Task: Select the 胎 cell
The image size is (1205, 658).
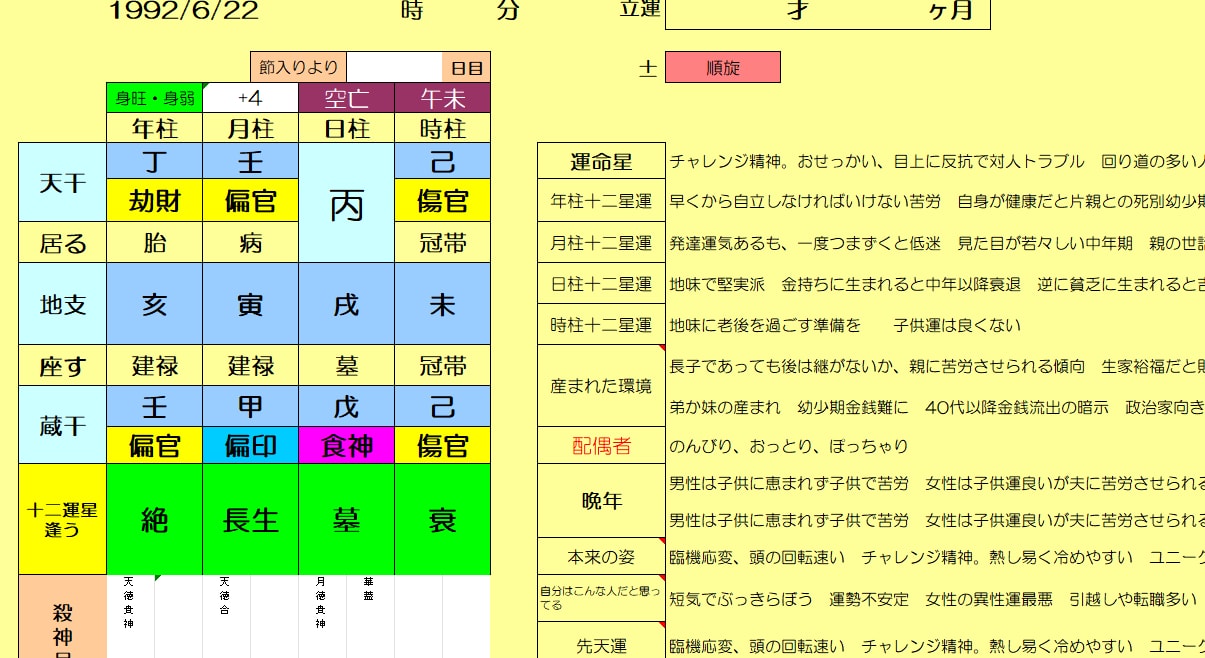Action: [x=154, y=243]
